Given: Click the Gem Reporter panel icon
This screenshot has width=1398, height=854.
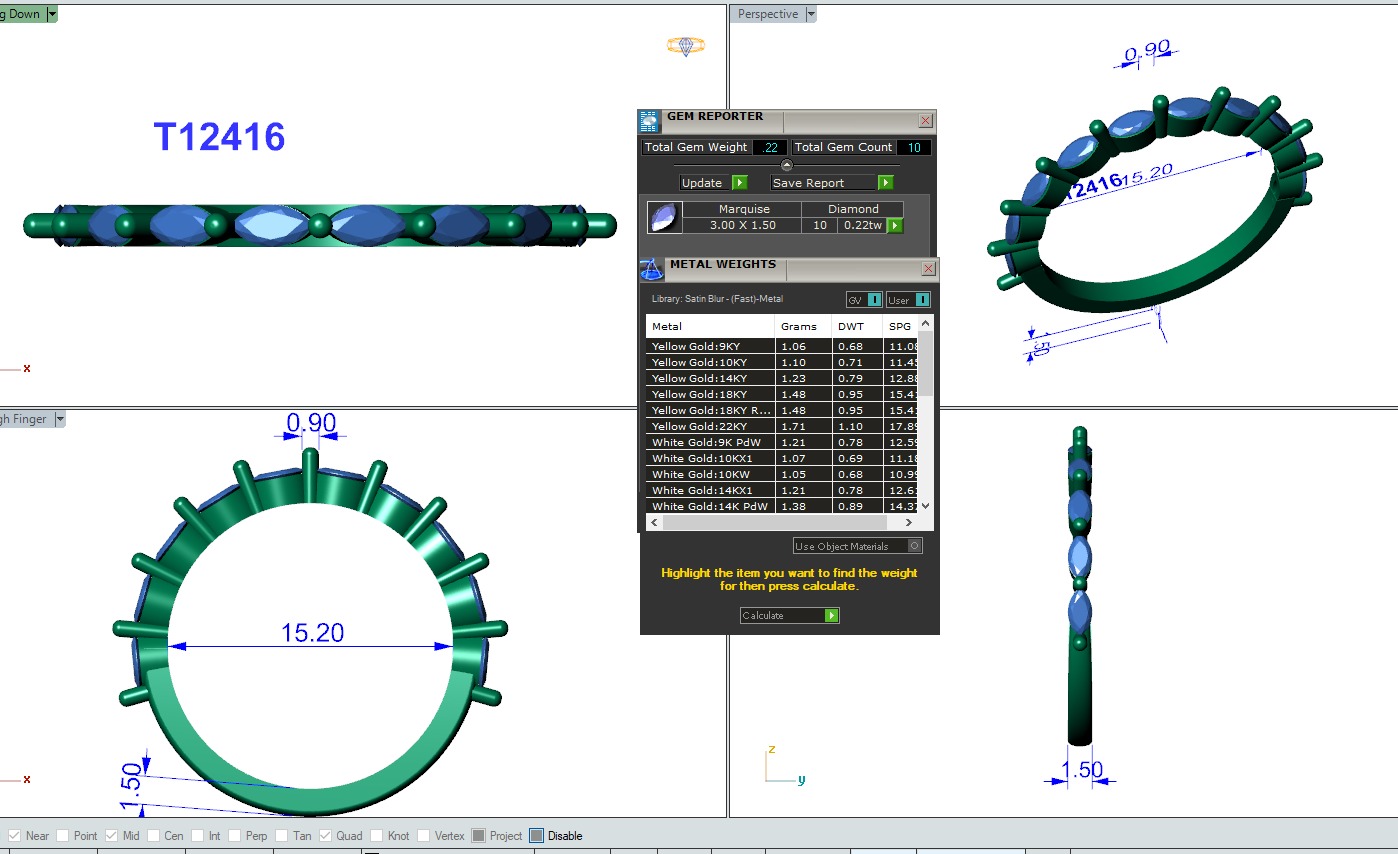Looking at the screenshot, I should pos(650,121).
